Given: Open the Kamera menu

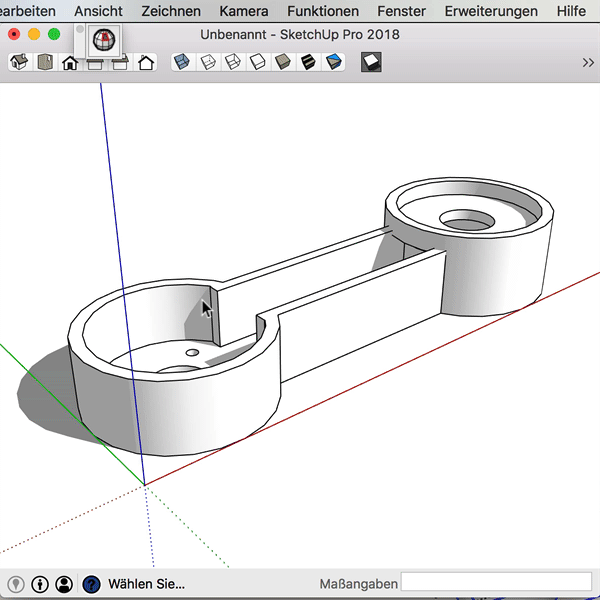Looking at the screenshot, I should pos(243,11).
